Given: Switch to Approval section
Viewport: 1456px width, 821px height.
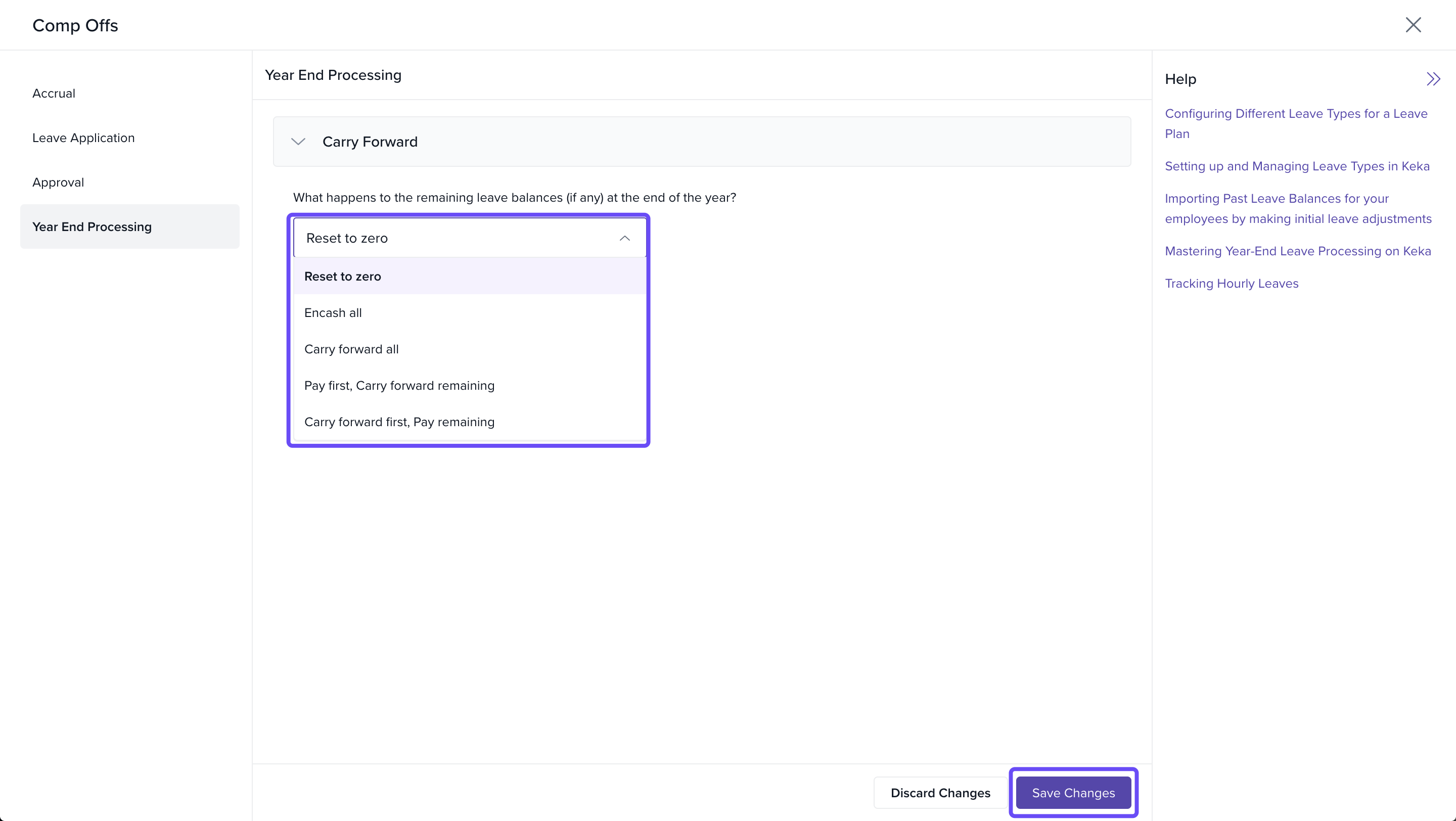Looking at the screenshot, I should click(58, 183).
